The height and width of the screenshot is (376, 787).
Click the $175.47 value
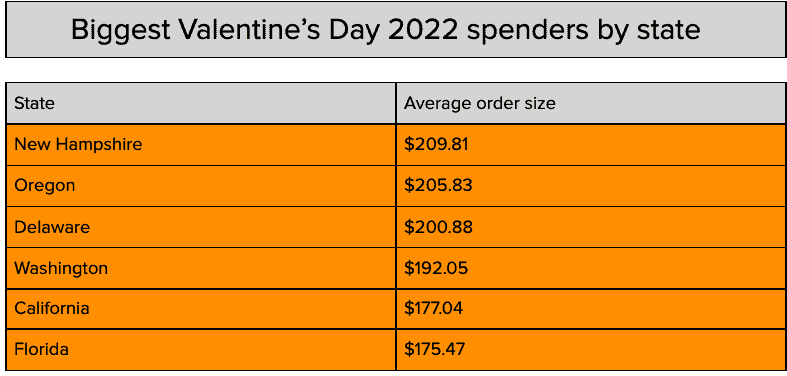click(435, 349)
